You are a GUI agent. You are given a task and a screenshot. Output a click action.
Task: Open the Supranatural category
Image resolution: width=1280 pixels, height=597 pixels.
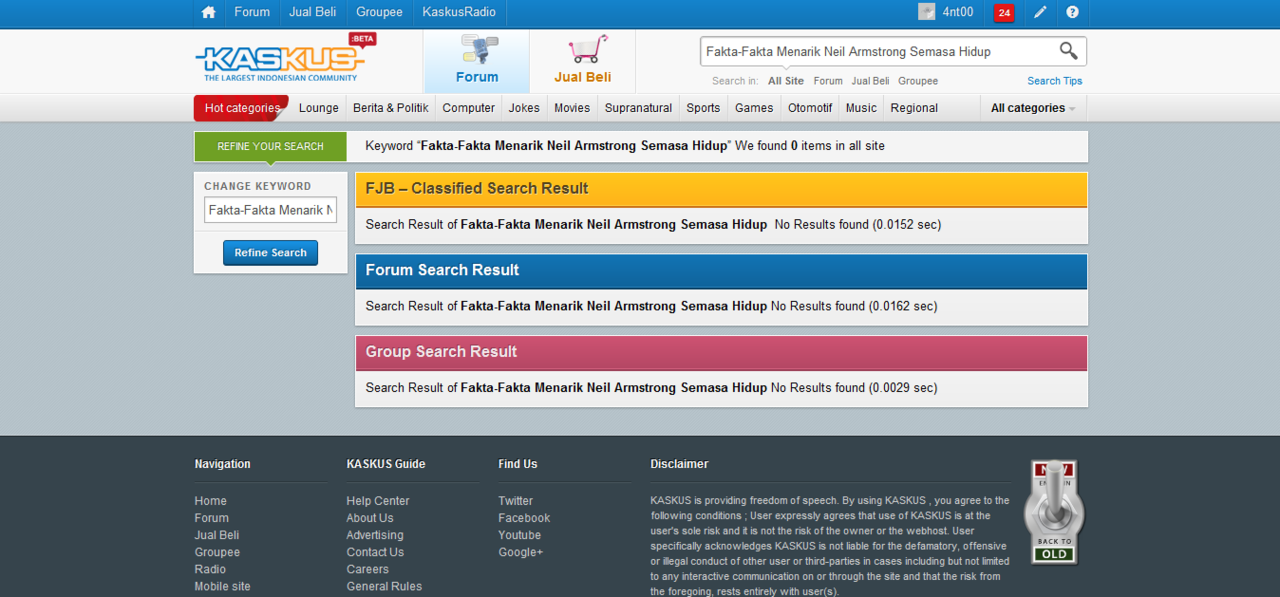coord(638,108)
